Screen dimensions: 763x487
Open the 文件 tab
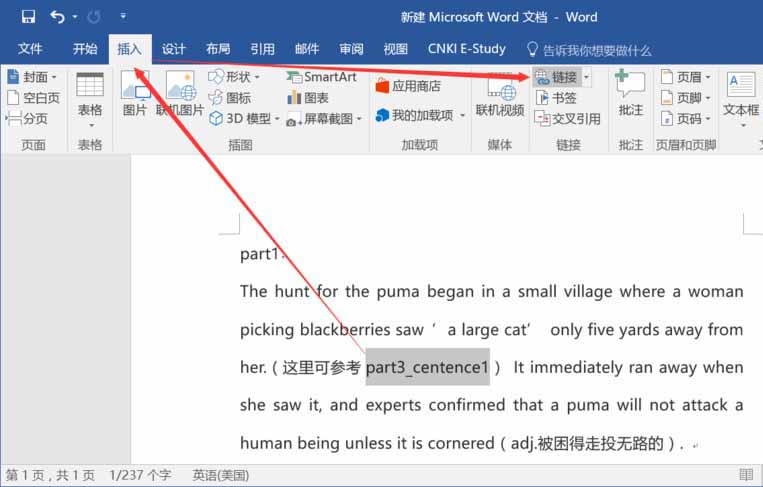30,49
